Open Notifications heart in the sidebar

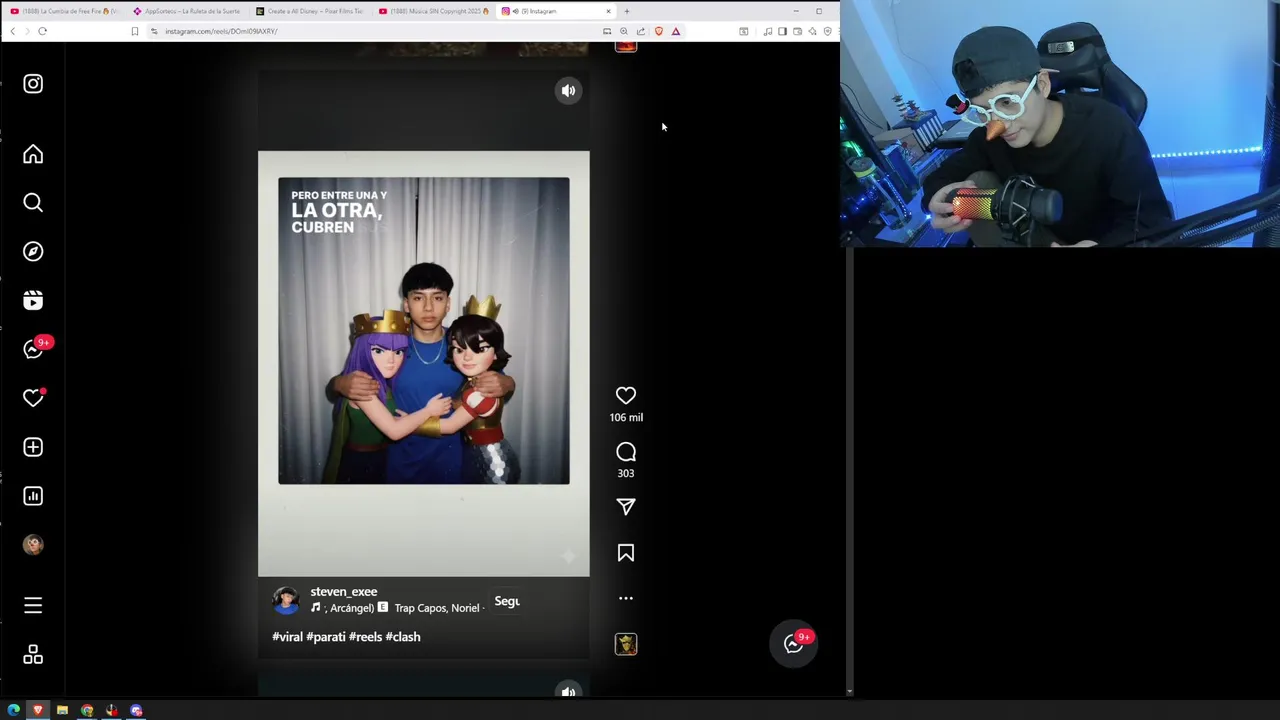click(x=33, y=398)
